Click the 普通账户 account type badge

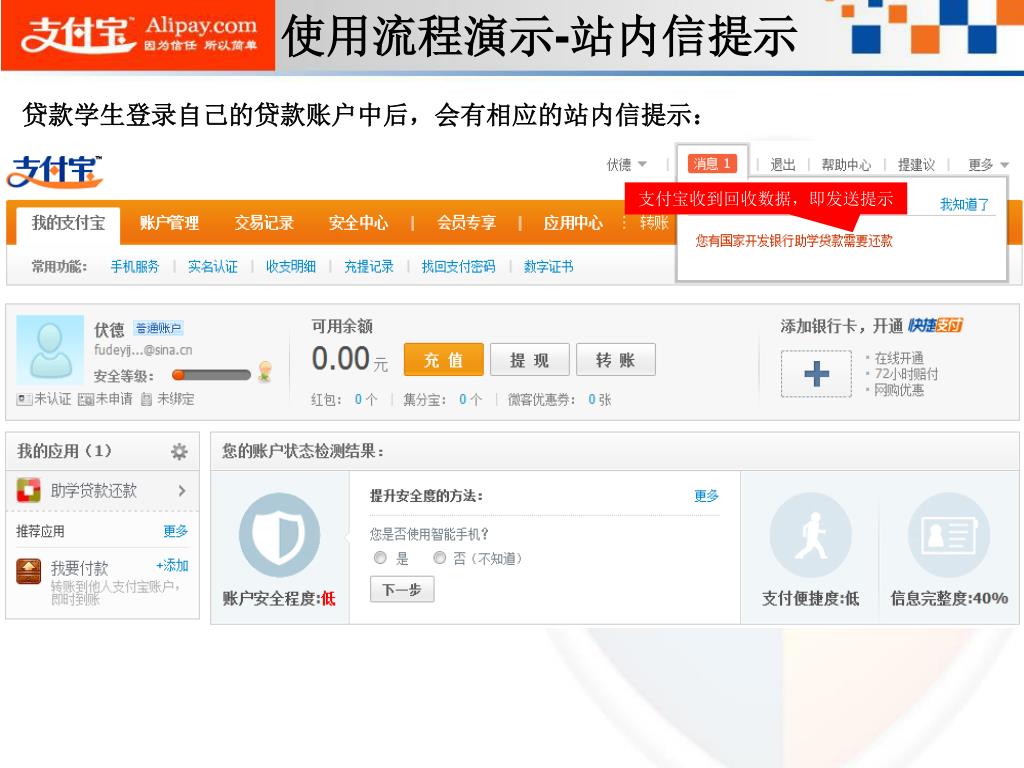click(159, 328)
